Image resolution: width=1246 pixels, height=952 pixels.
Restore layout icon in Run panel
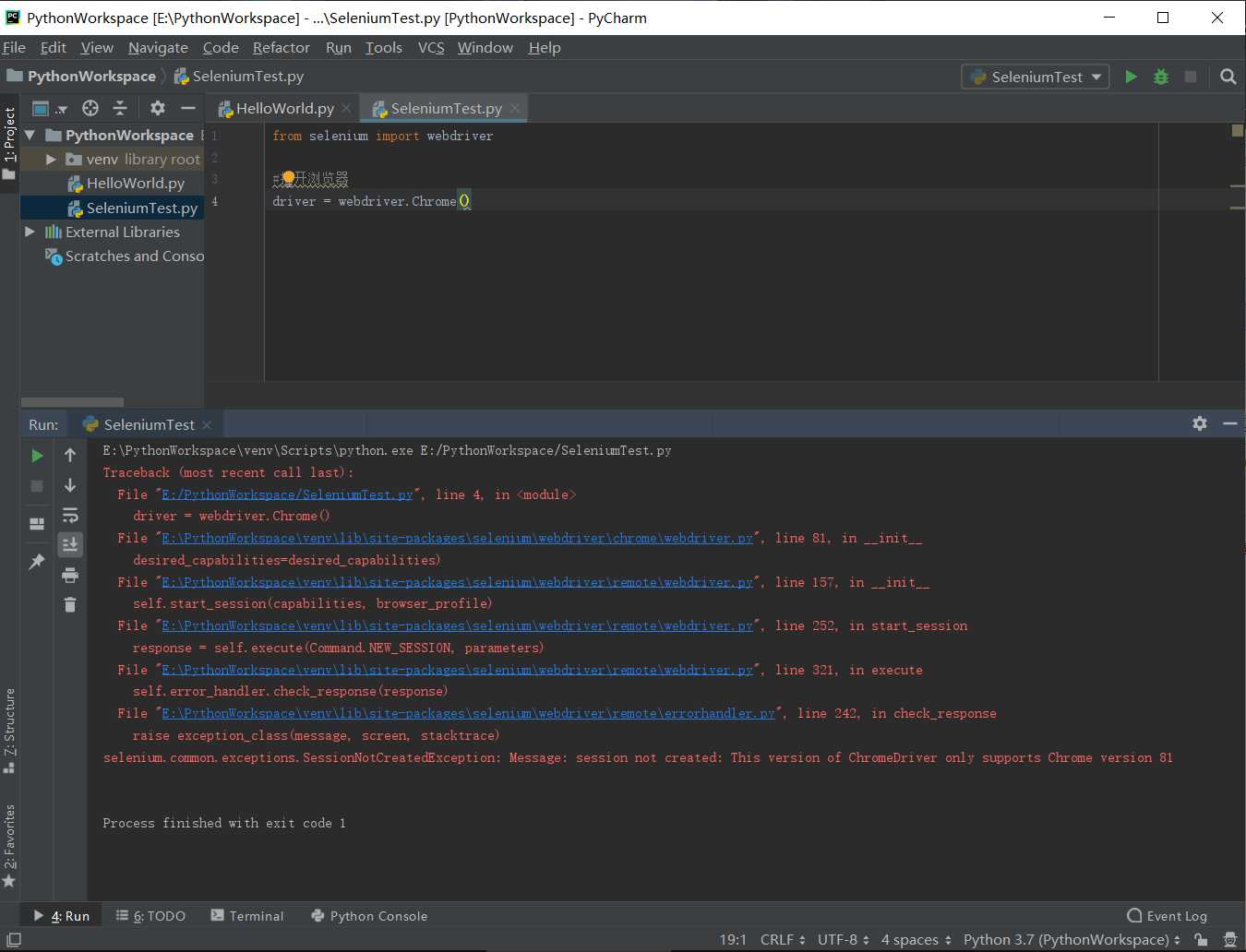click(37, 524)
